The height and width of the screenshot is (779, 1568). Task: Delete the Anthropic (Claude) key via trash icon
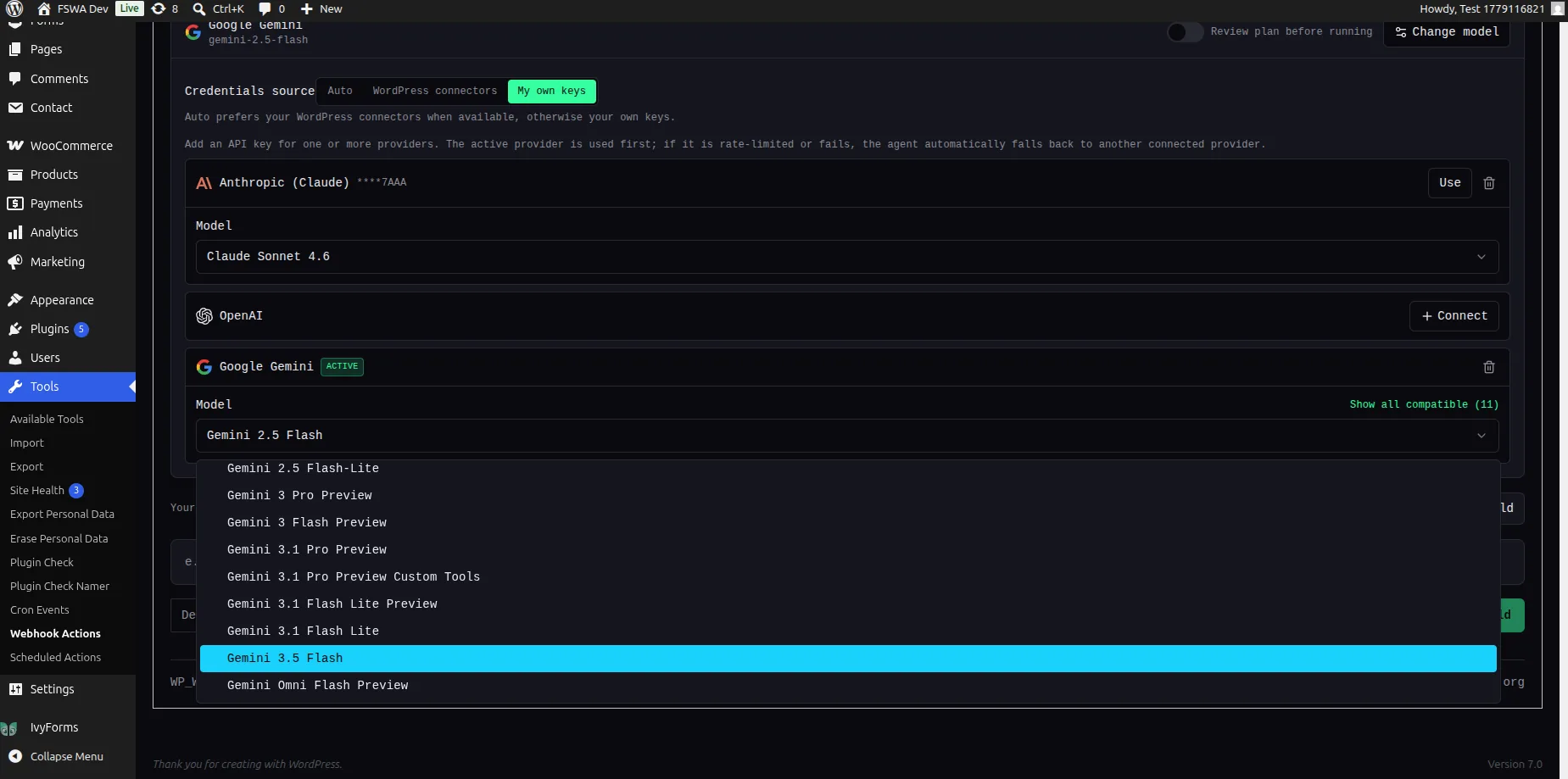[x=1488, y=183]
